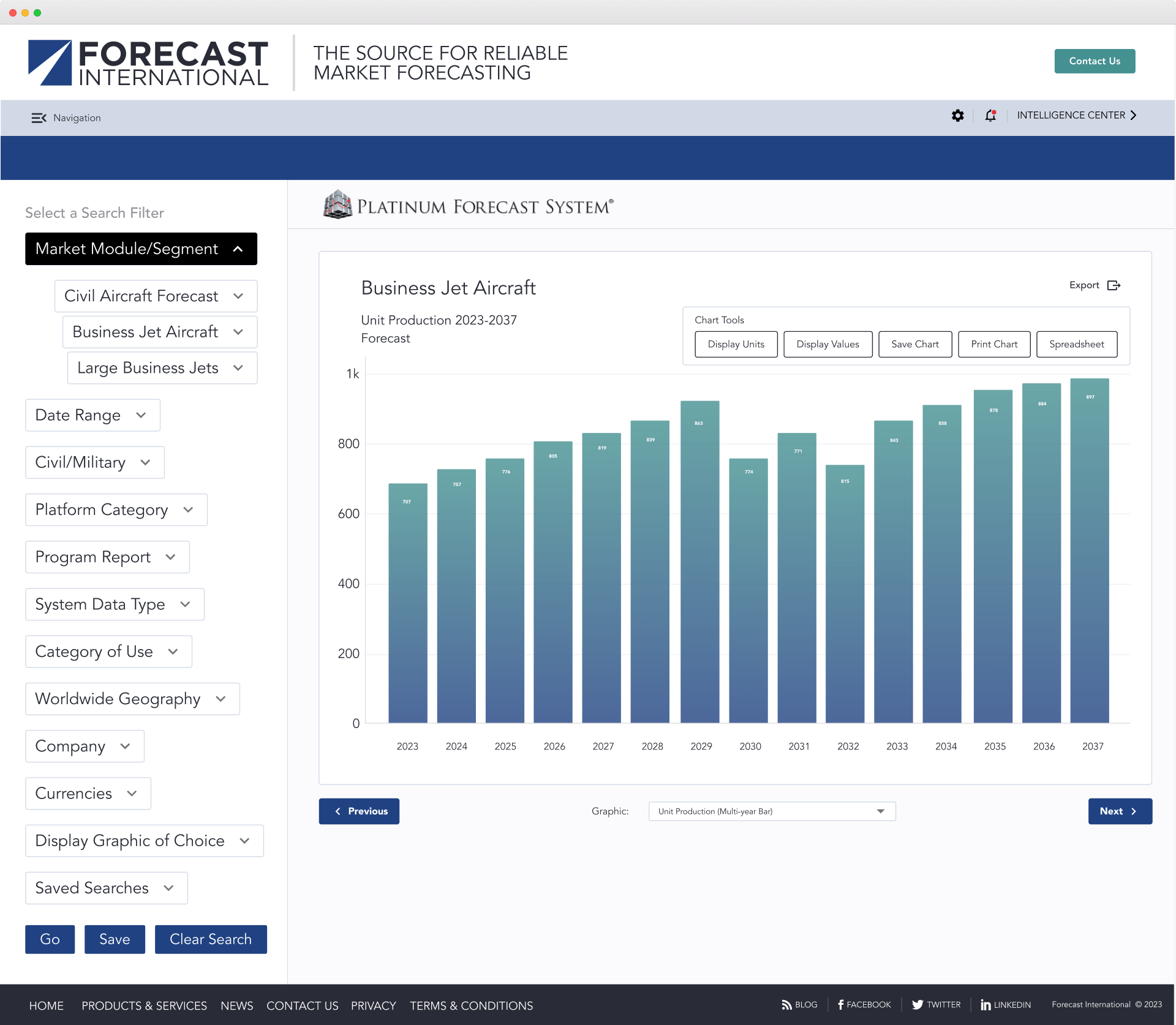
Task: Click the red window close button
Action: pos(13,12)
